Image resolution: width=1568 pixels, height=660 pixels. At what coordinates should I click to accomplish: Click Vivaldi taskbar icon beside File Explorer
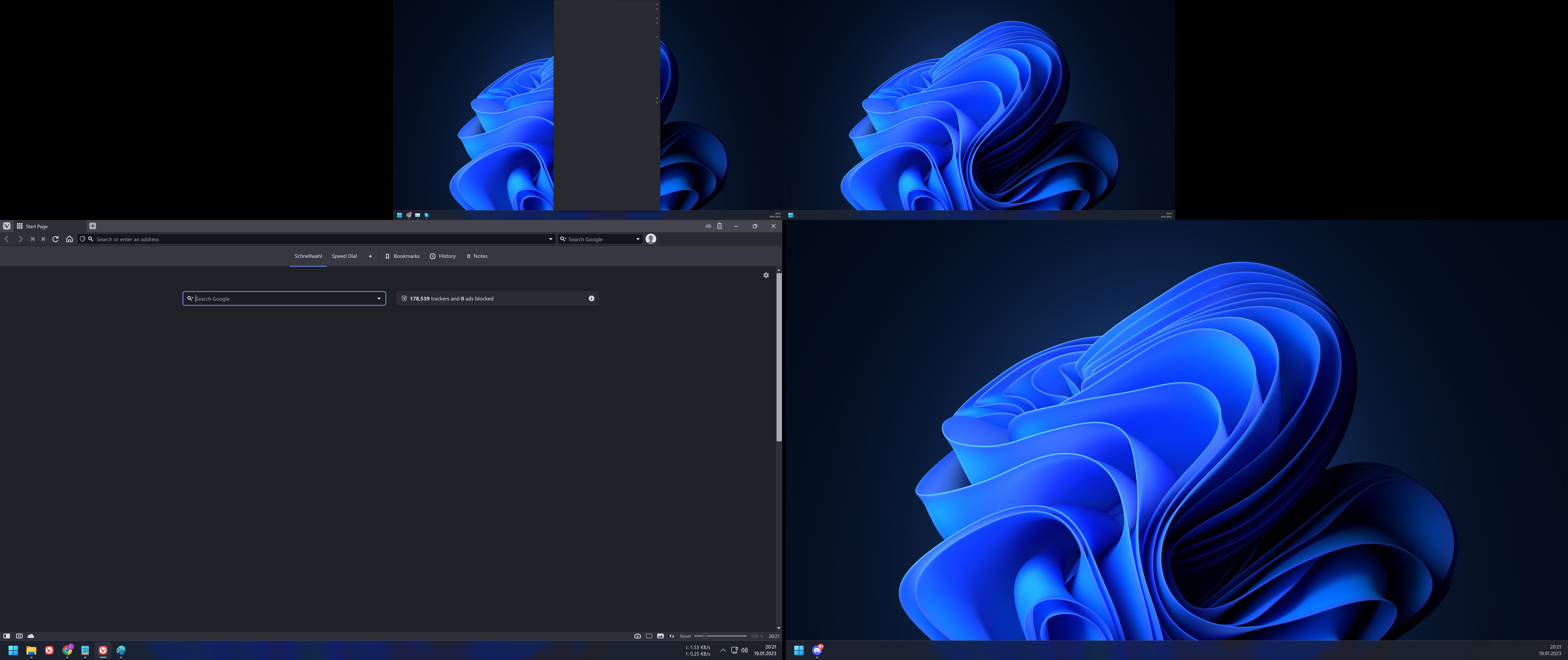(x=49, y=650)
